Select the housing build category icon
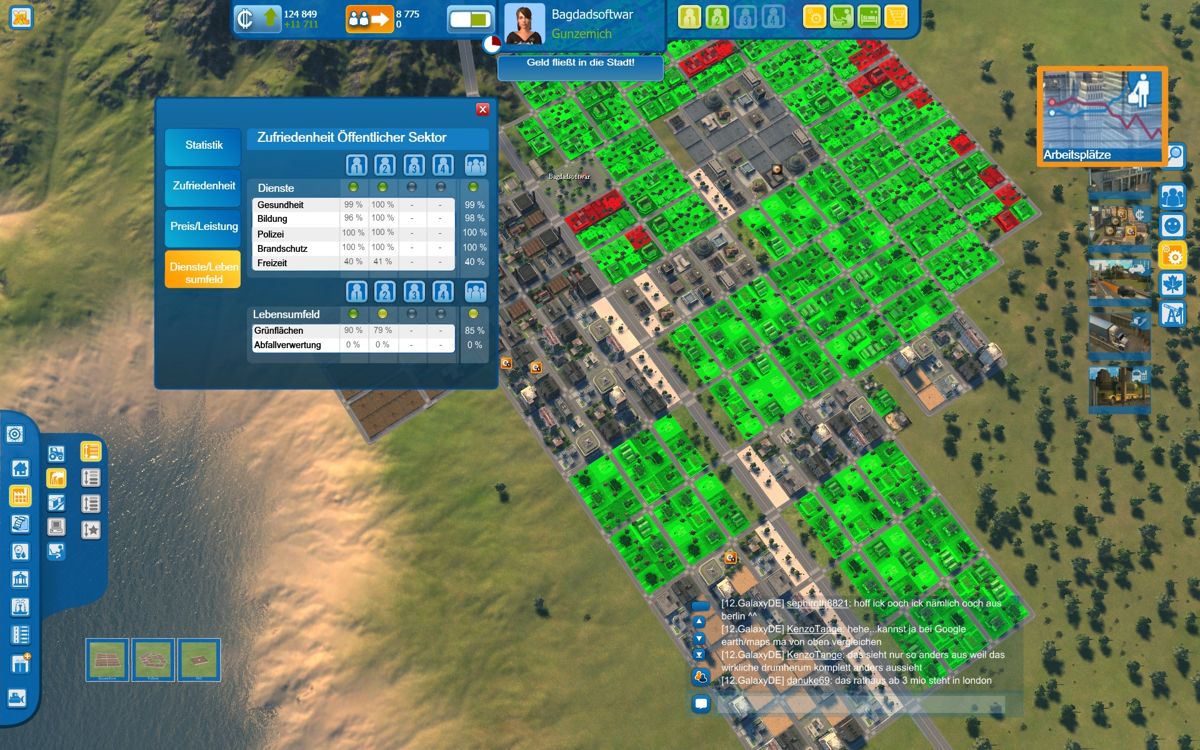Image resolution: width=1200 pixels, height=750 pixels. click(19, 468)
